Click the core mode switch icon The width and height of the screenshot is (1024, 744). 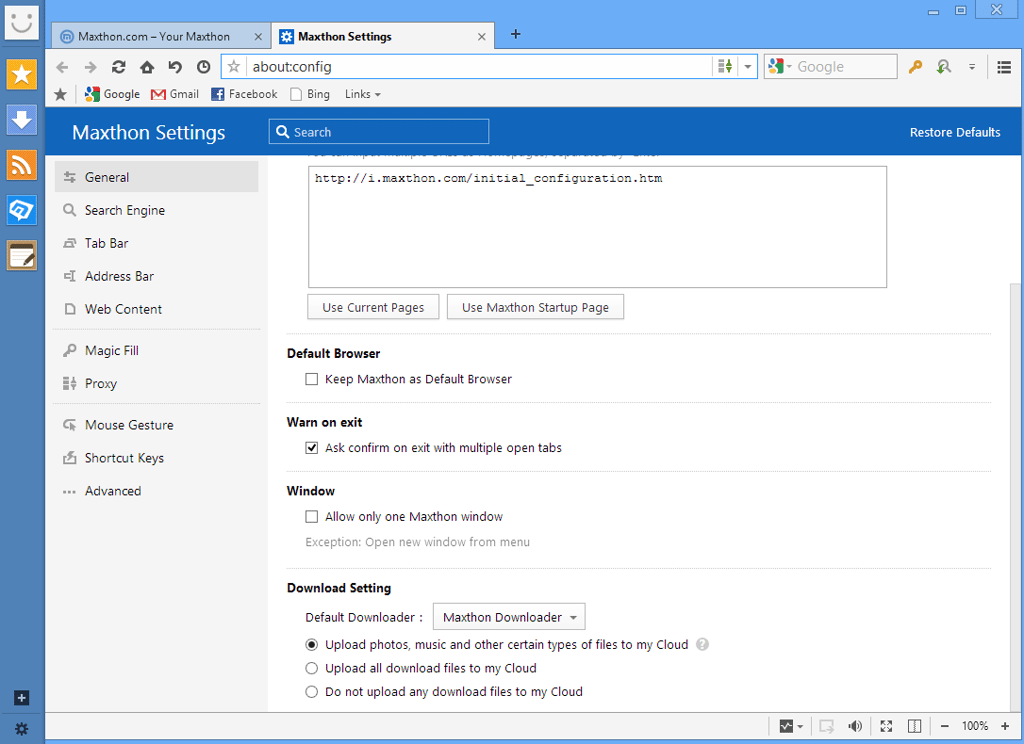point(725,67)
